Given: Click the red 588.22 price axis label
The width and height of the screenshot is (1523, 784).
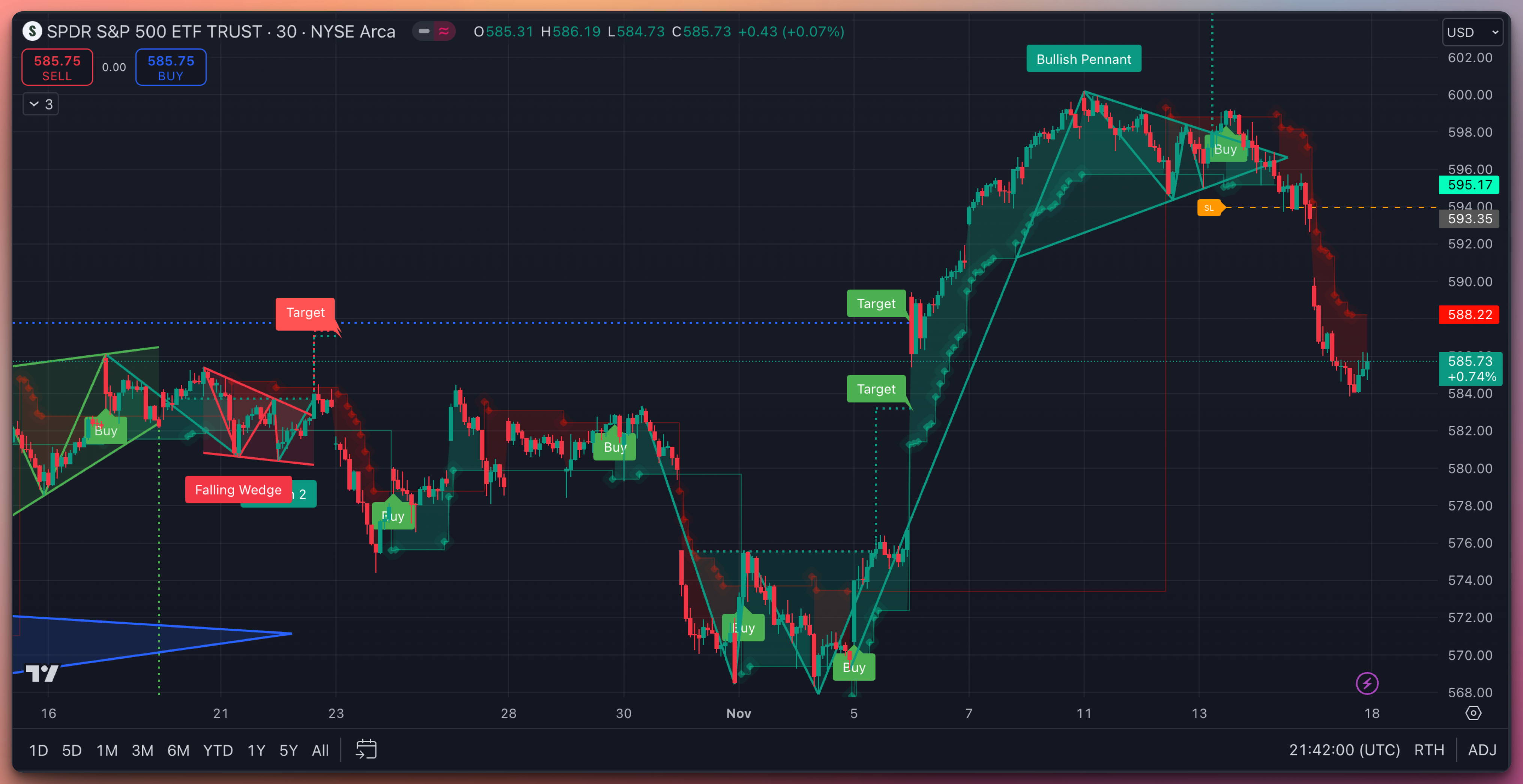Looking at the screenshot, I should click(1470, 315).
